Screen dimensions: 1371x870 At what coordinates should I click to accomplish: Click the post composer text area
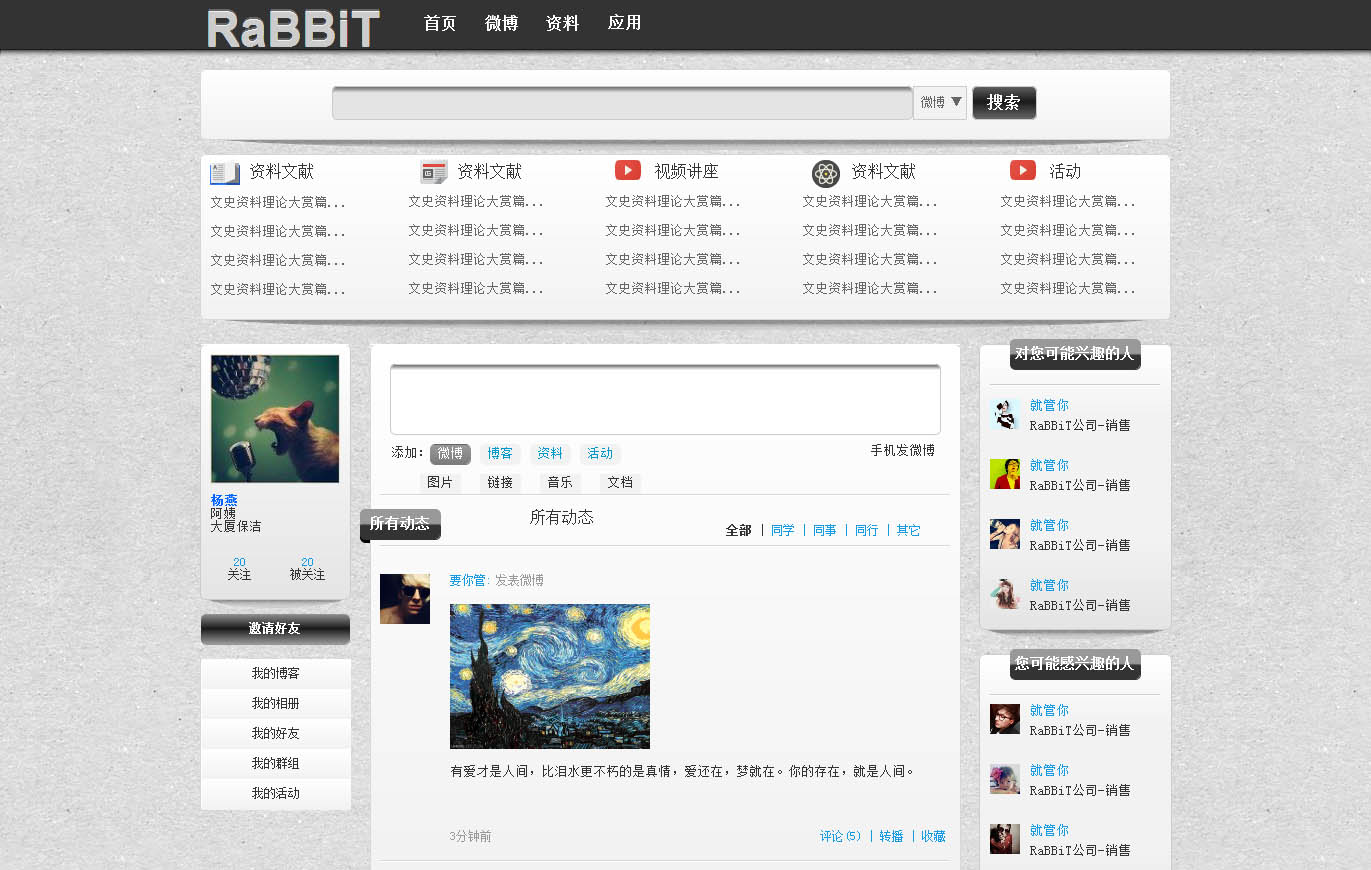tap(665, 399)
